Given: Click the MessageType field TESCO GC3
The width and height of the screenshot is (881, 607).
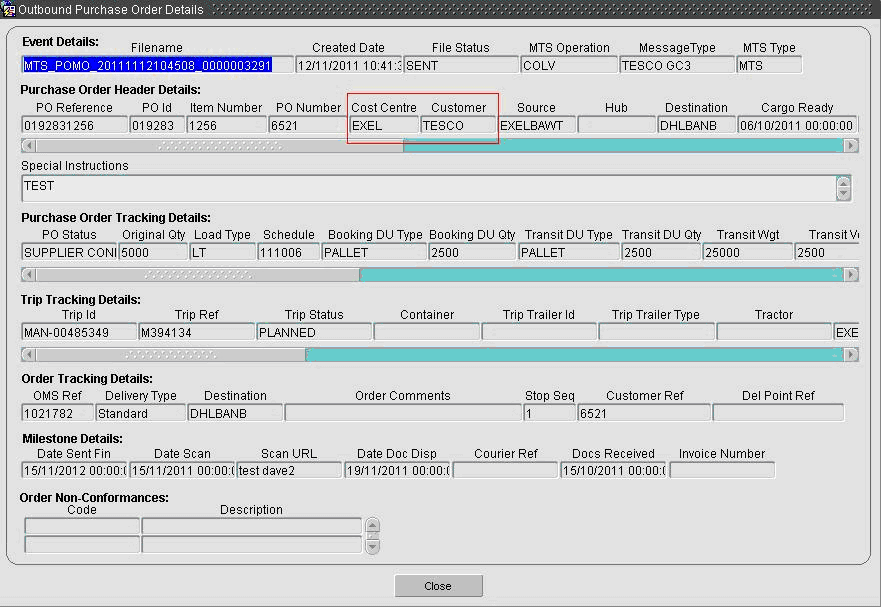Looking at the screenshot, I should pos(677,65).
